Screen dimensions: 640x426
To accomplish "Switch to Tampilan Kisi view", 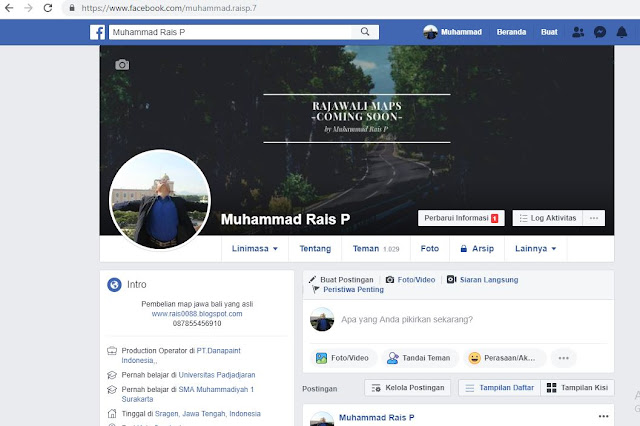I will click(x=577, y=388).
